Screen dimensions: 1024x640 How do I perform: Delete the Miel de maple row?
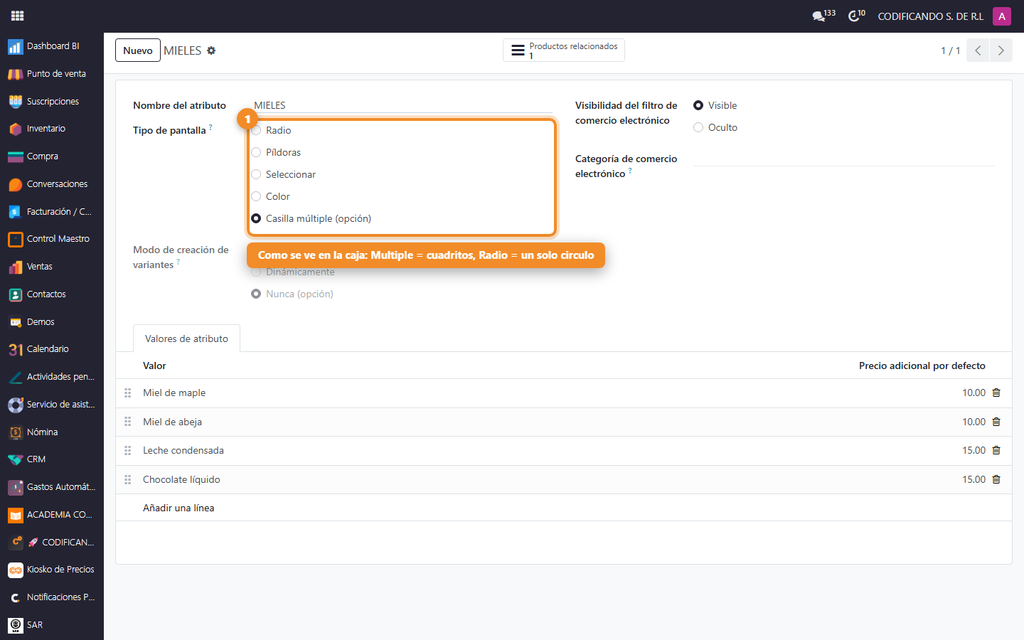tap(996, 392)
